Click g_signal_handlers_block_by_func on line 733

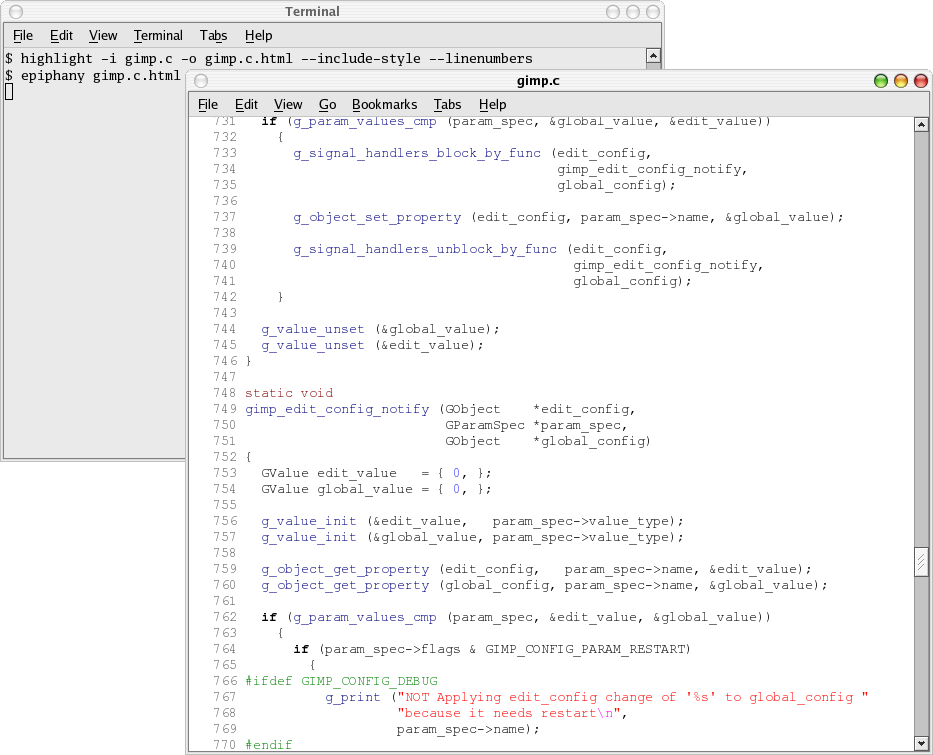point(417,153)
